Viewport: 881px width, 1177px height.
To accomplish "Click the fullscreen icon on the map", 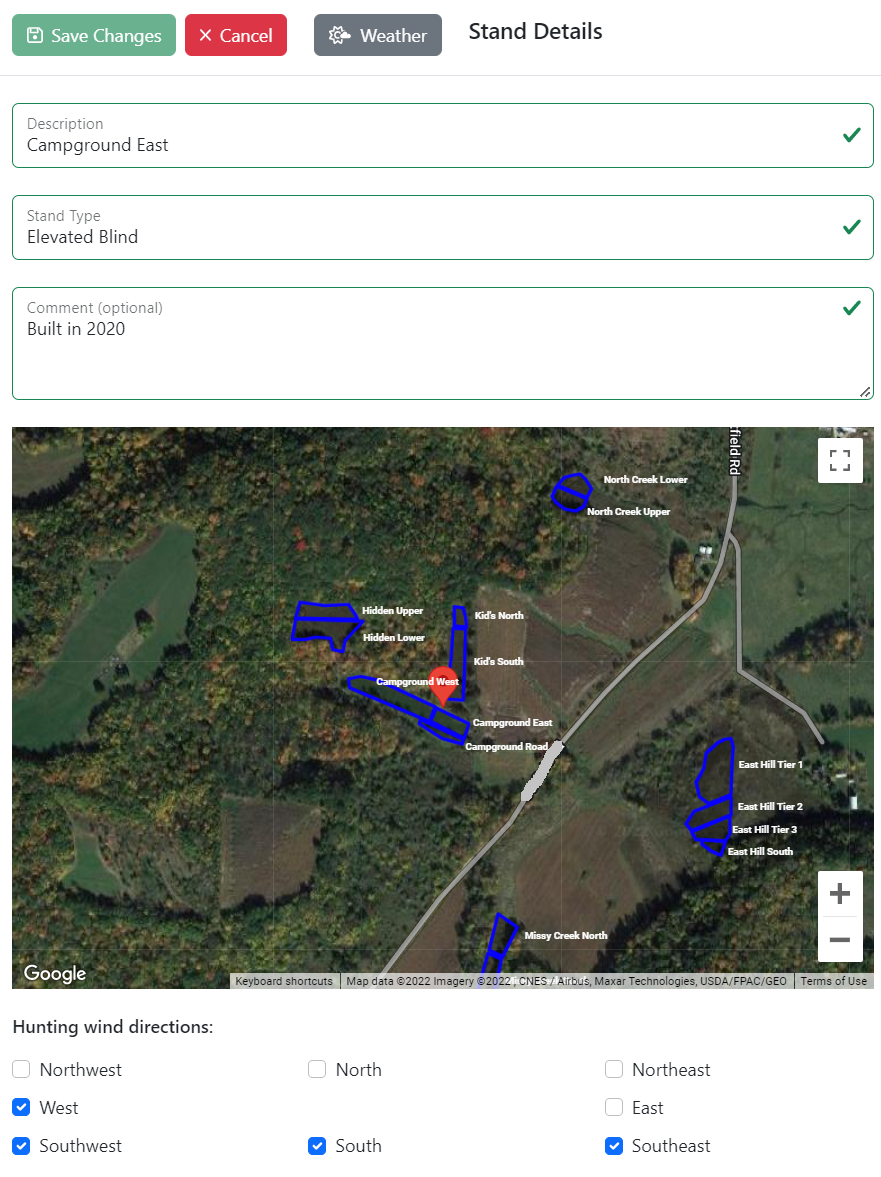I will [x=840, y=460].
